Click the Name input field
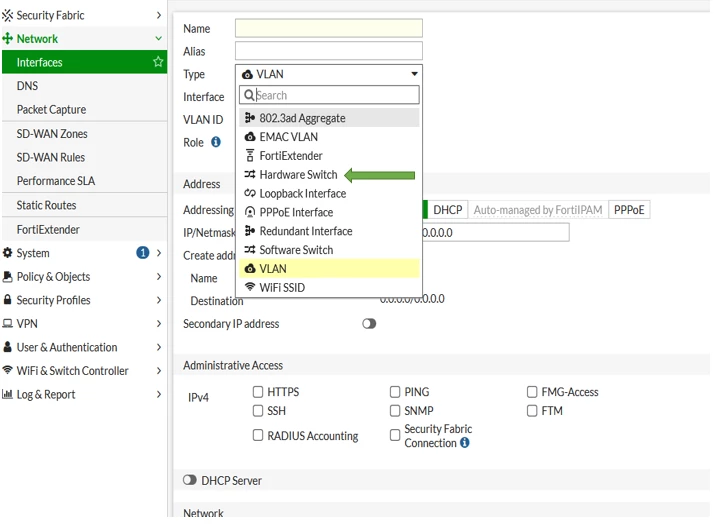The height and width of the screenshot is (527, 714). (x=329, y=28)
